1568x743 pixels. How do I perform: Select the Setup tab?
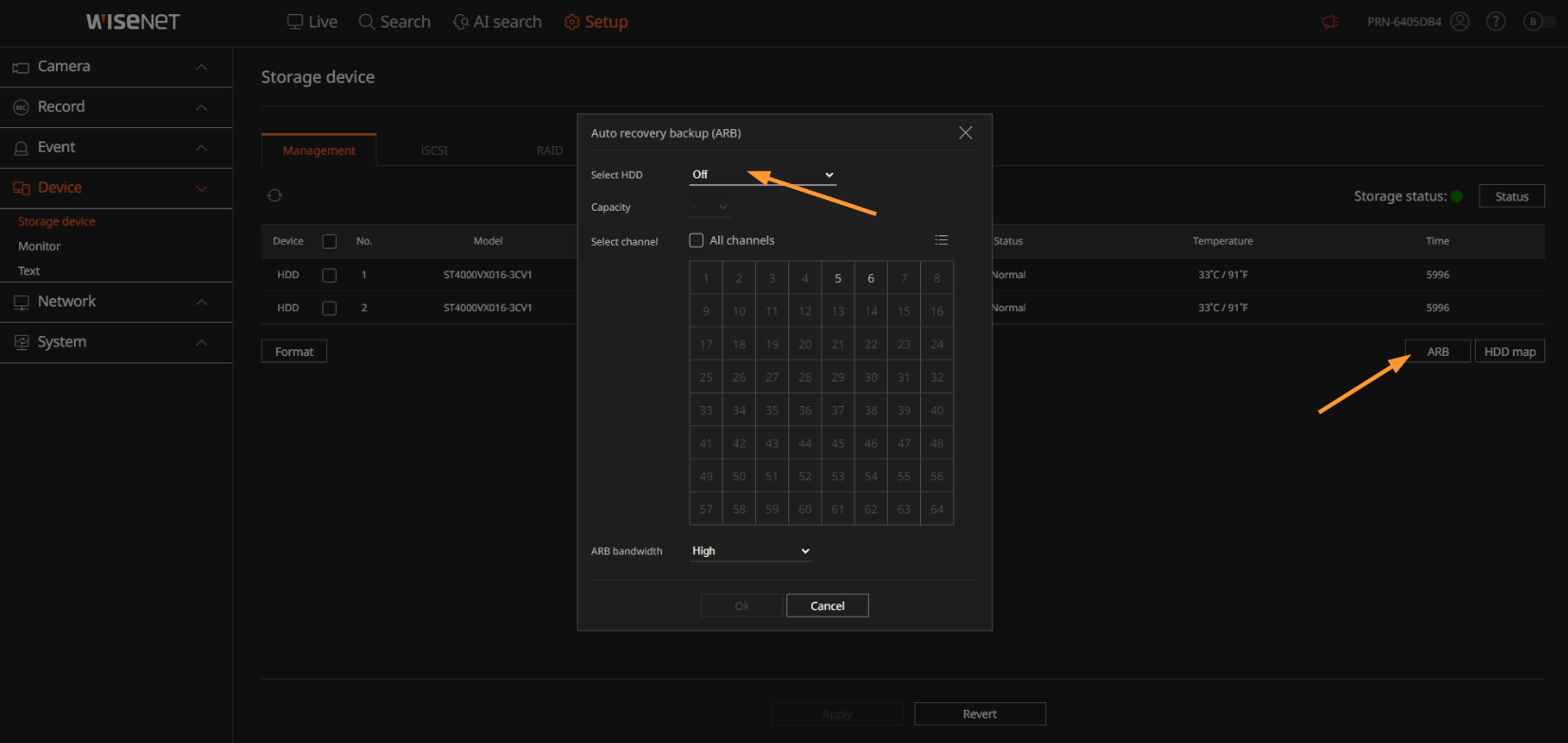(596, 22)
